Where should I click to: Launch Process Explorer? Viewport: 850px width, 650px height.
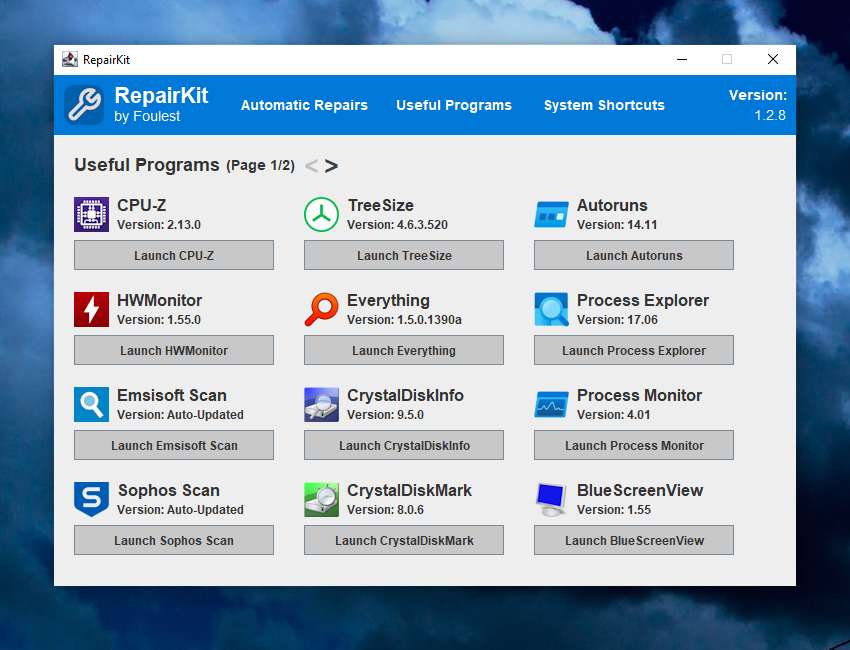tap(634, 350)
